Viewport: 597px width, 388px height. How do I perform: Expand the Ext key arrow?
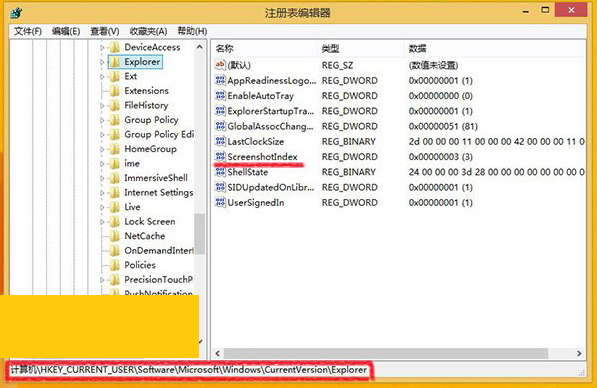(102, 77)
